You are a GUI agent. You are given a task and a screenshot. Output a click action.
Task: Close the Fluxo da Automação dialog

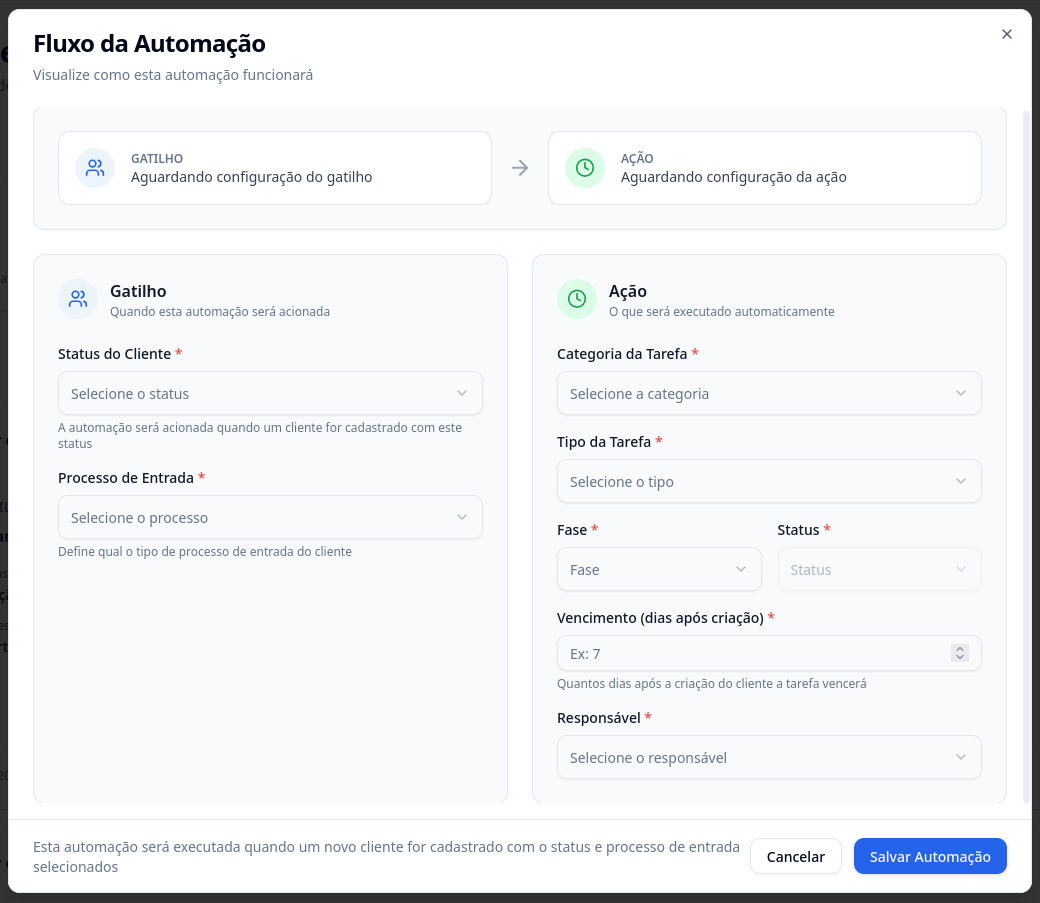point(1007,34)
